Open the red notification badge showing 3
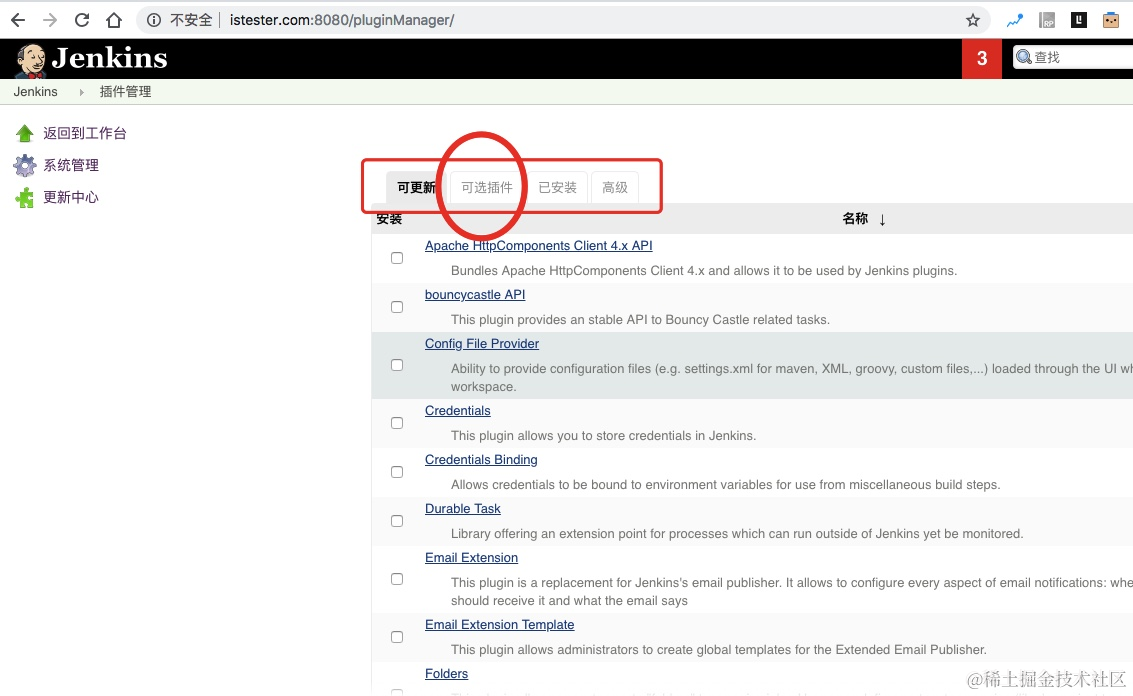 point(982,59)
